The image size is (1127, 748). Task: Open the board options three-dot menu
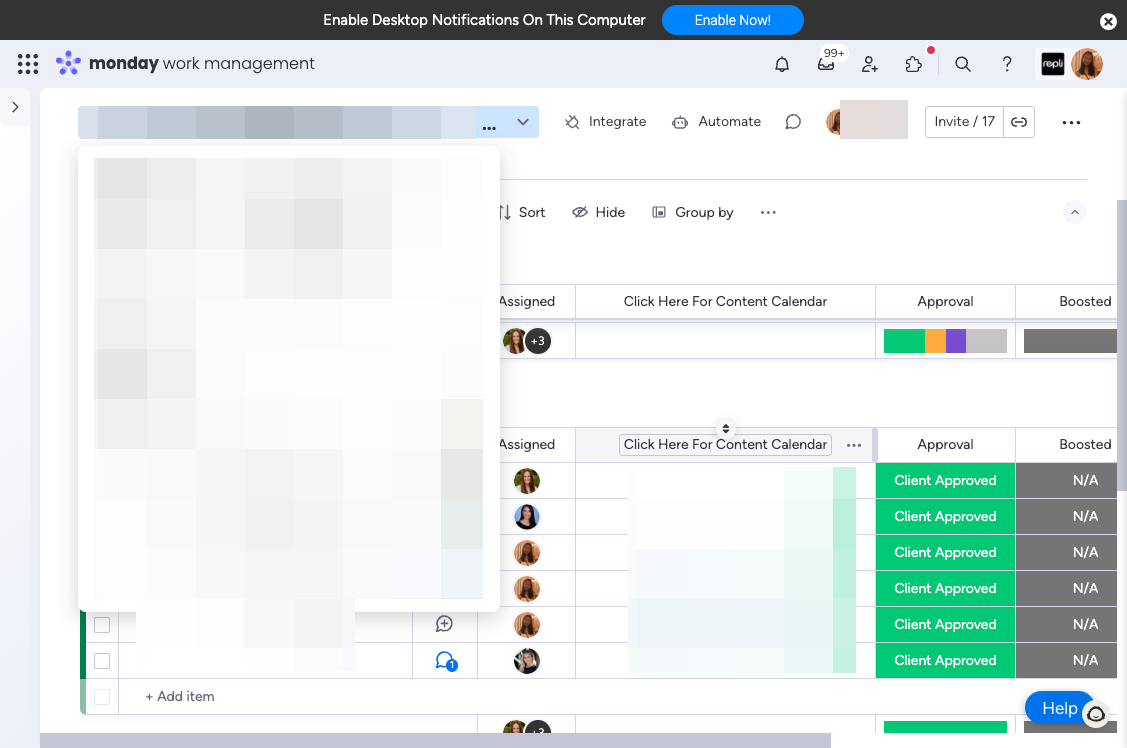(x=1071, y=122)
